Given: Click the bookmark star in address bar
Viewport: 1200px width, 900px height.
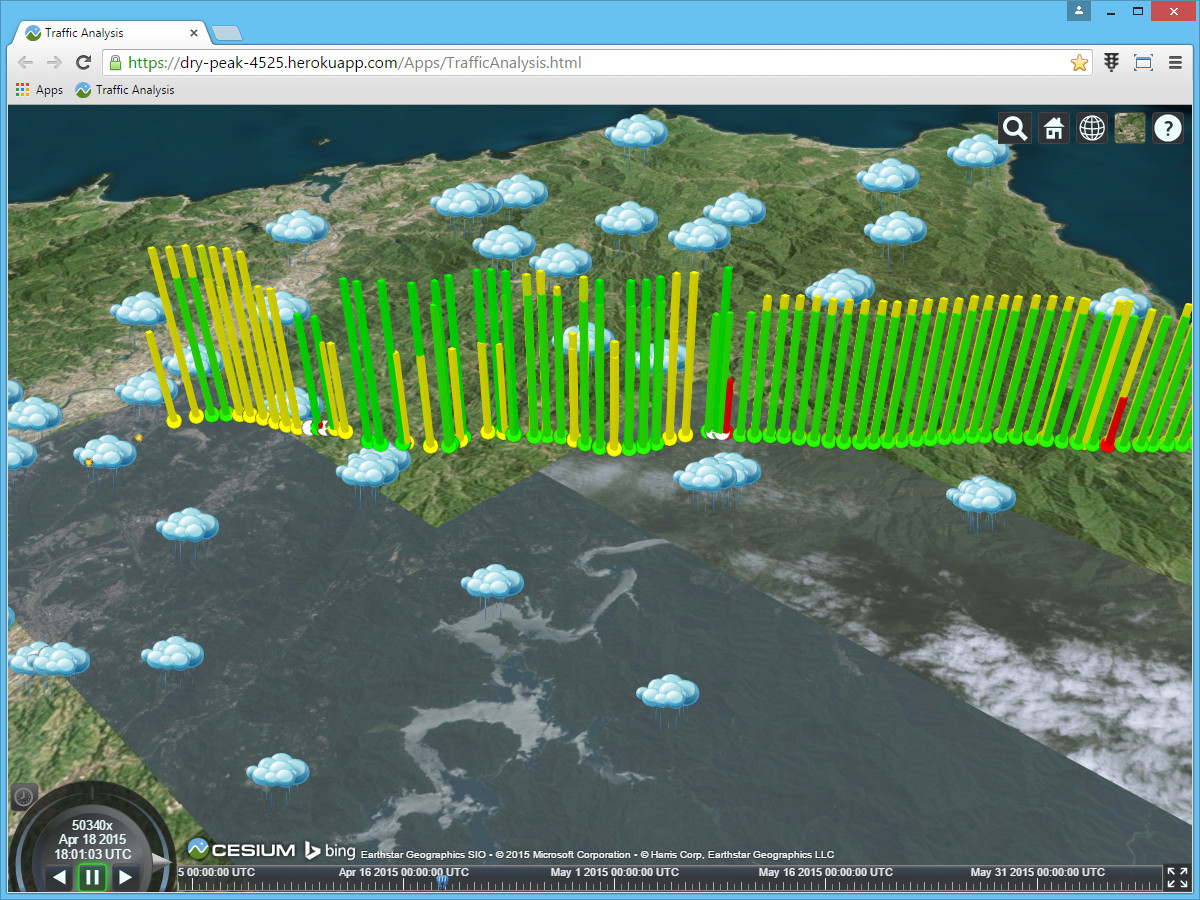Looking at the screenshot, I should 1079,62.
